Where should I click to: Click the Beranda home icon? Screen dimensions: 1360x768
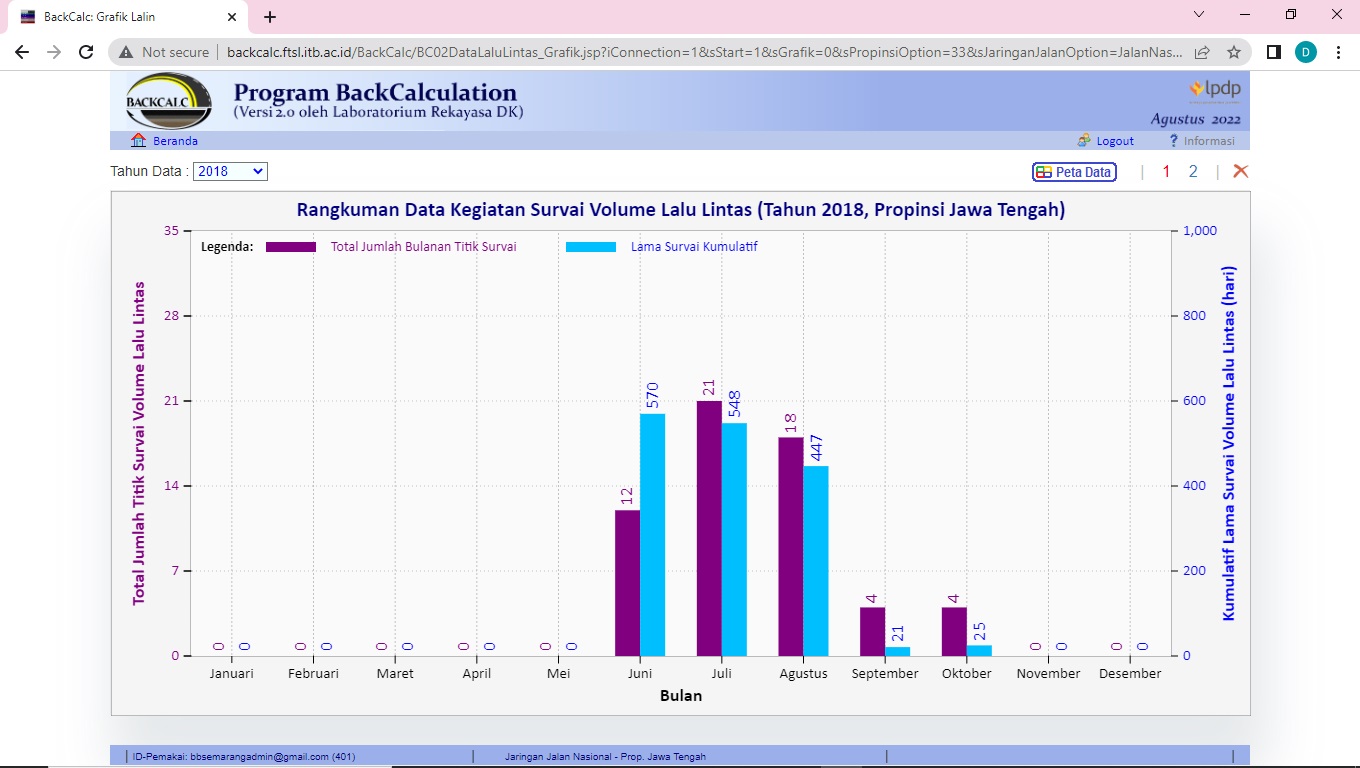click(139, 141)
